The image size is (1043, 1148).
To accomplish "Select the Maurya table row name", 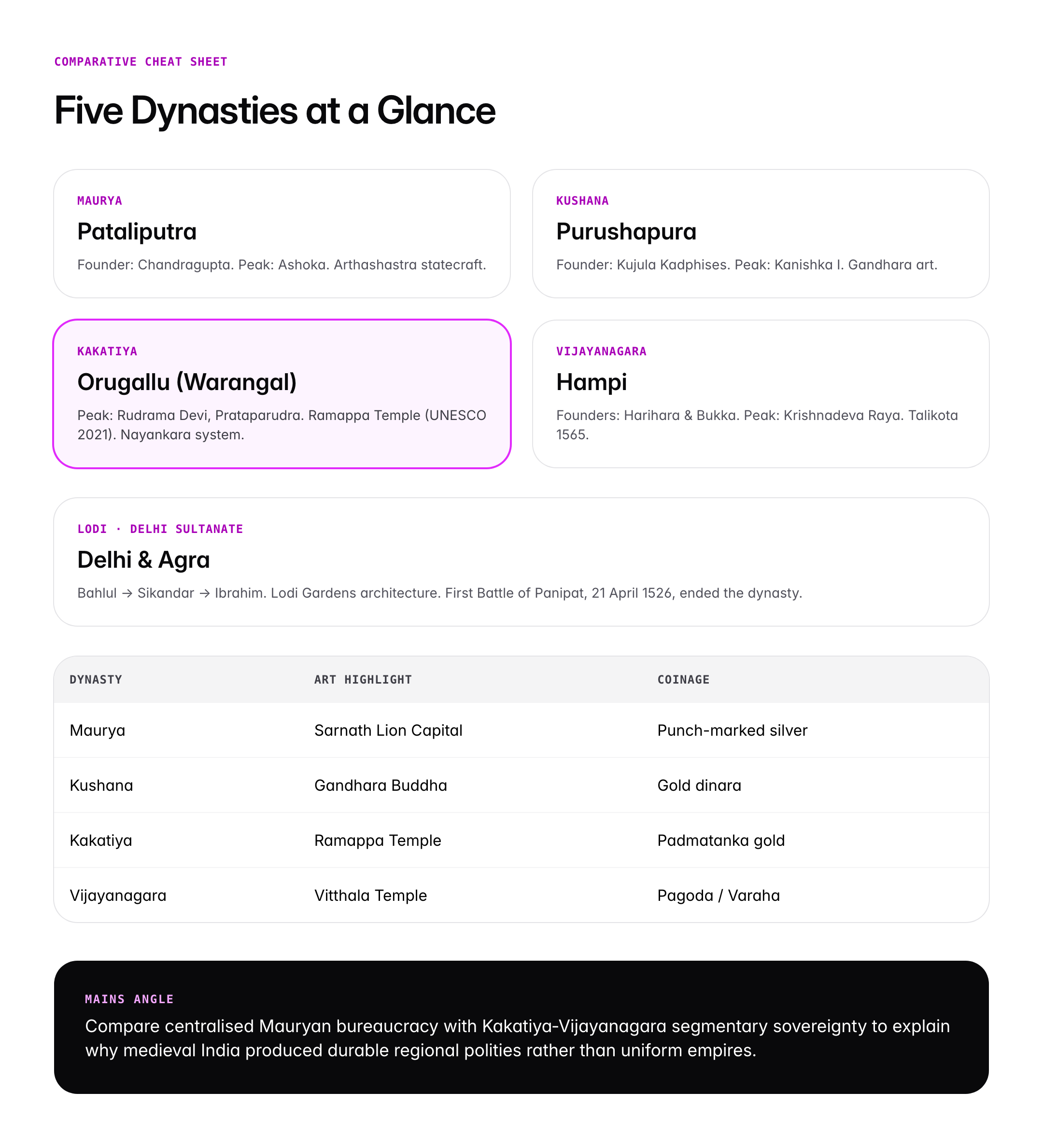I will [98, 730].
